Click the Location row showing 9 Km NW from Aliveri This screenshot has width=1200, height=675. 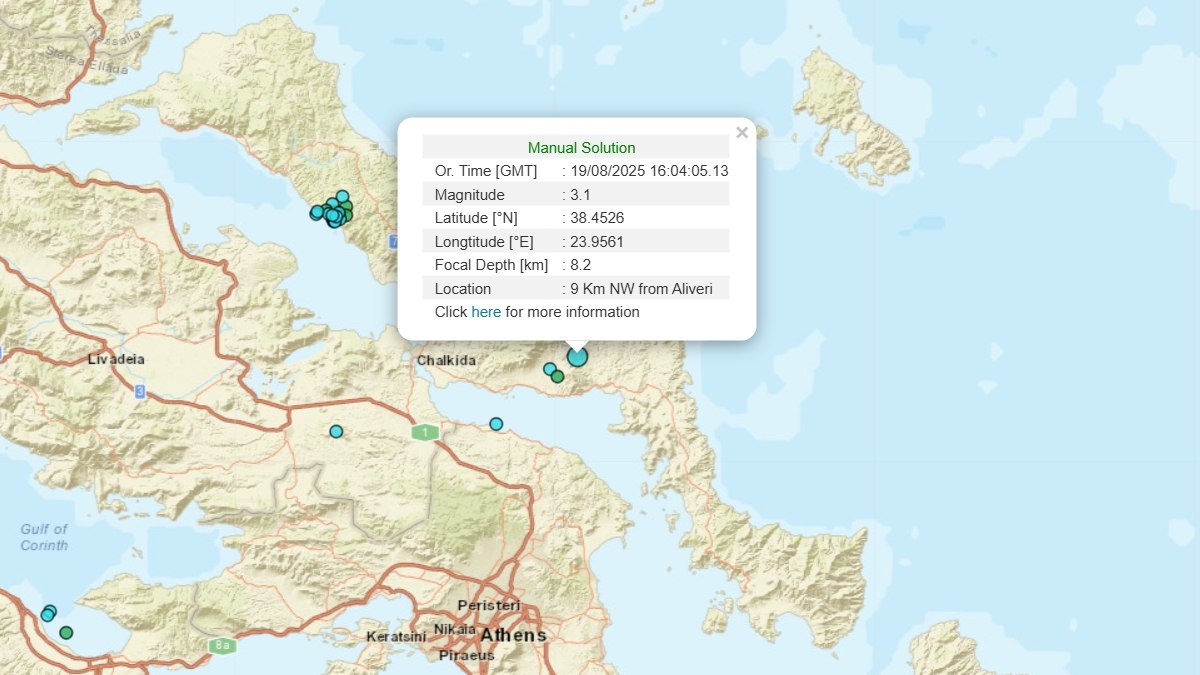[x=575, y=289]
